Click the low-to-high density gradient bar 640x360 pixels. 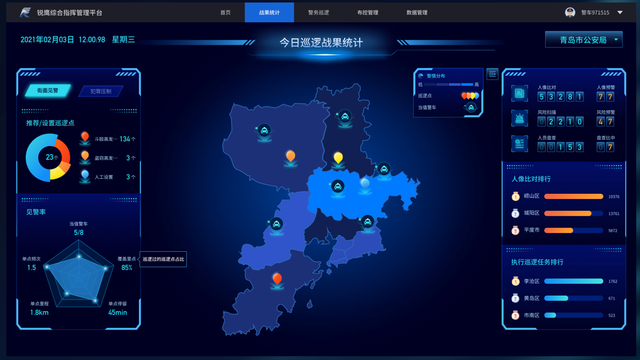449,84
